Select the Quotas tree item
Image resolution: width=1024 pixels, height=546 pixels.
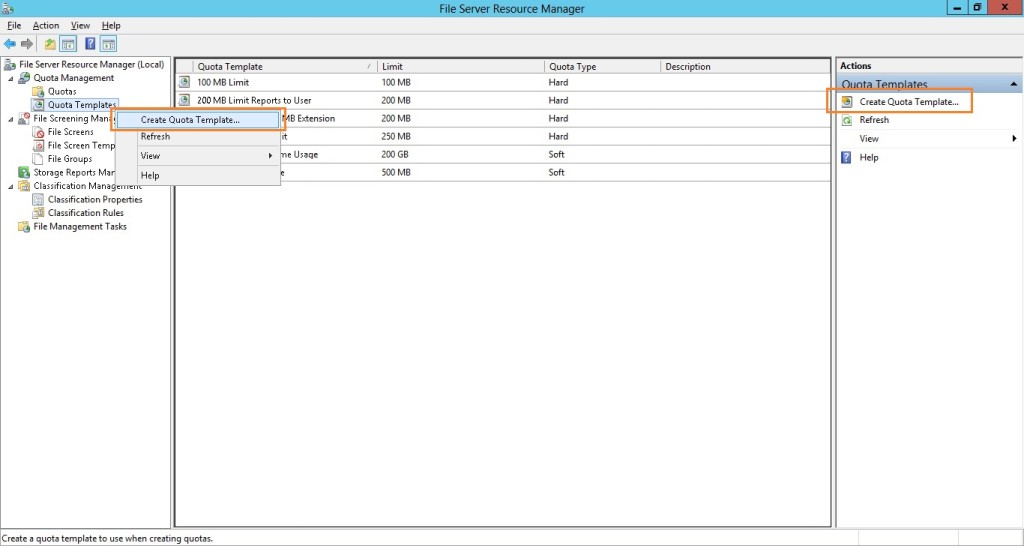click(62, 92)
